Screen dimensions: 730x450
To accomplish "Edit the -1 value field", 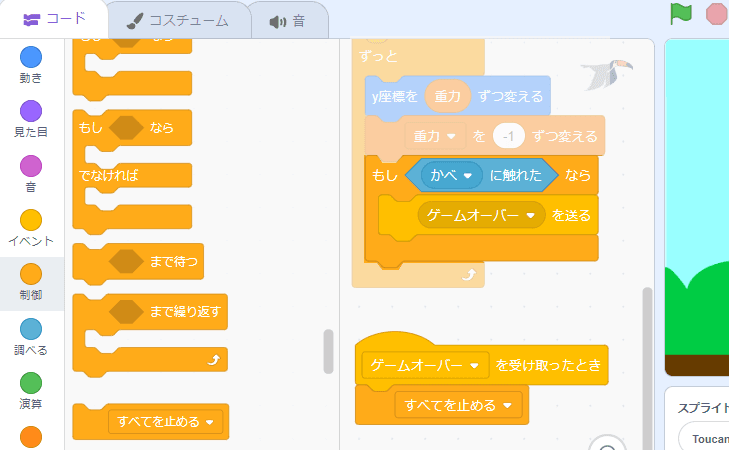I will pos(508,136).
